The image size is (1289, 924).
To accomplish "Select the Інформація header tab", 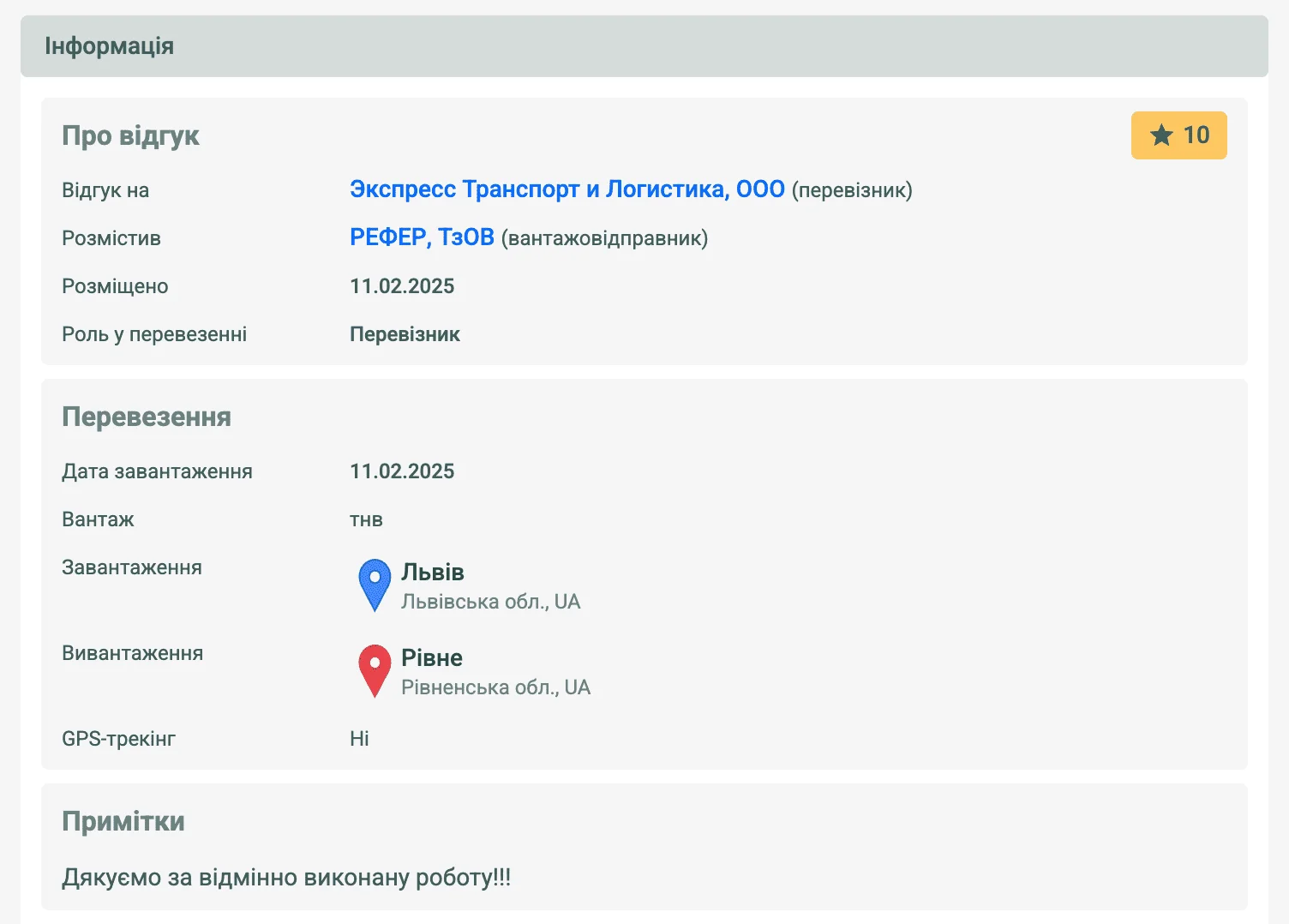I will (x=109, y=46).
